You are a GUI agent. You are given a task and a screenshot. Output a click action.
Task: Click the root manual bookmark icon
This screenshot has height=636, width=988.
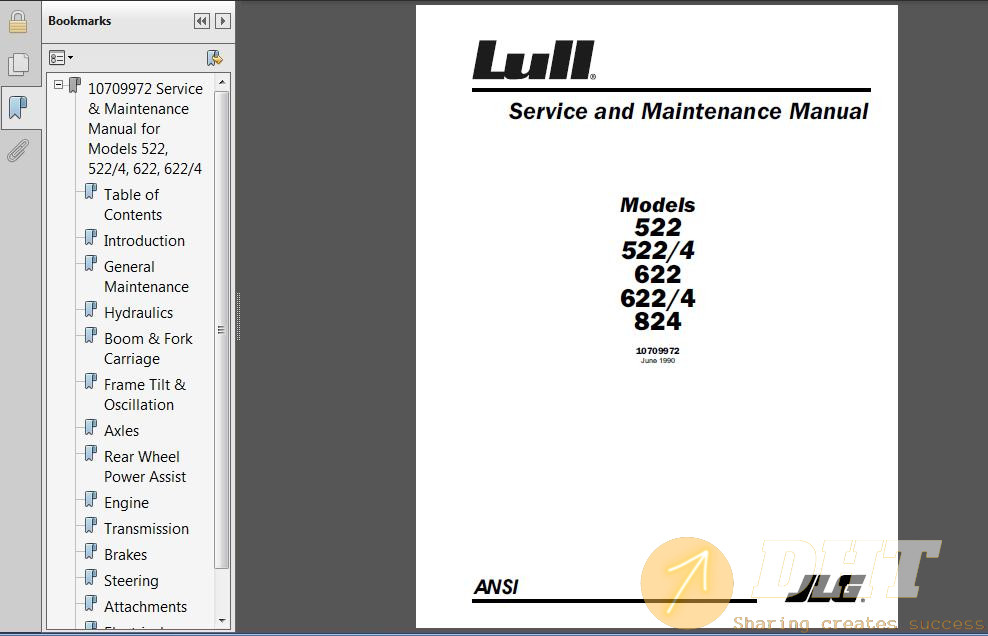pos(75,86)
